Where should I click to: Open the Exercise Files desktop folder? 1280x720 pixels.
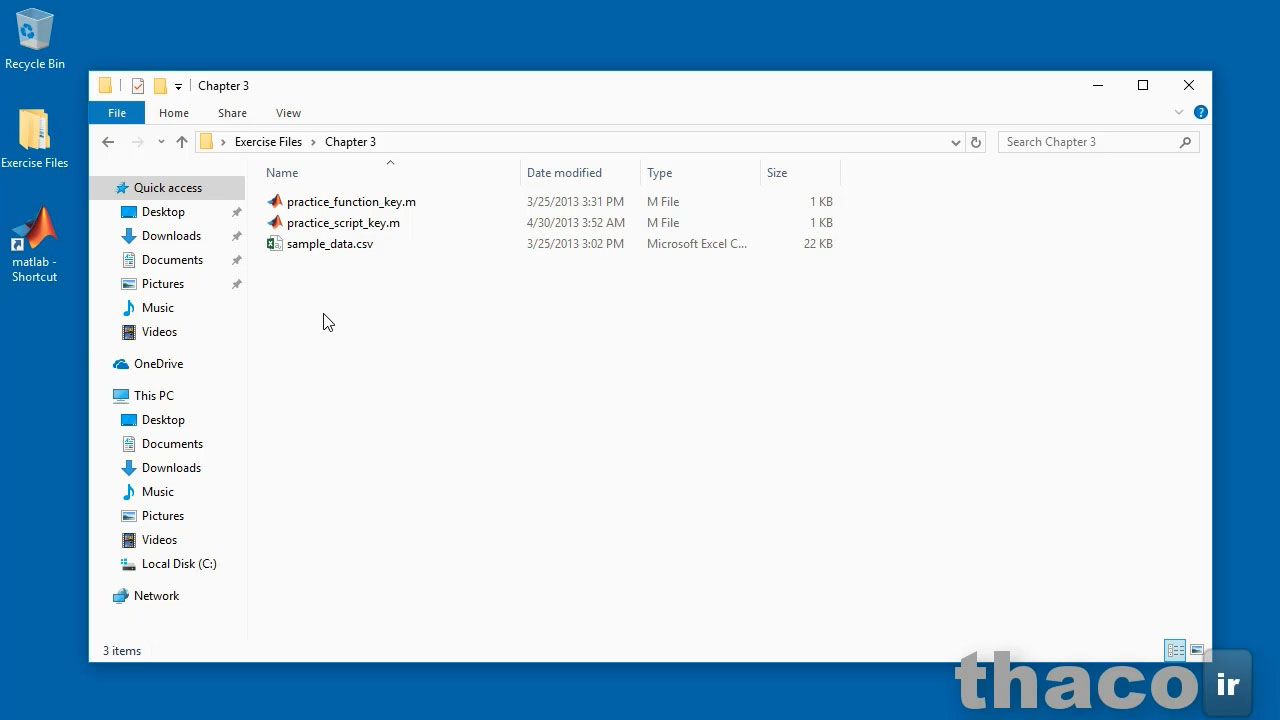click(x=34, y=138)
